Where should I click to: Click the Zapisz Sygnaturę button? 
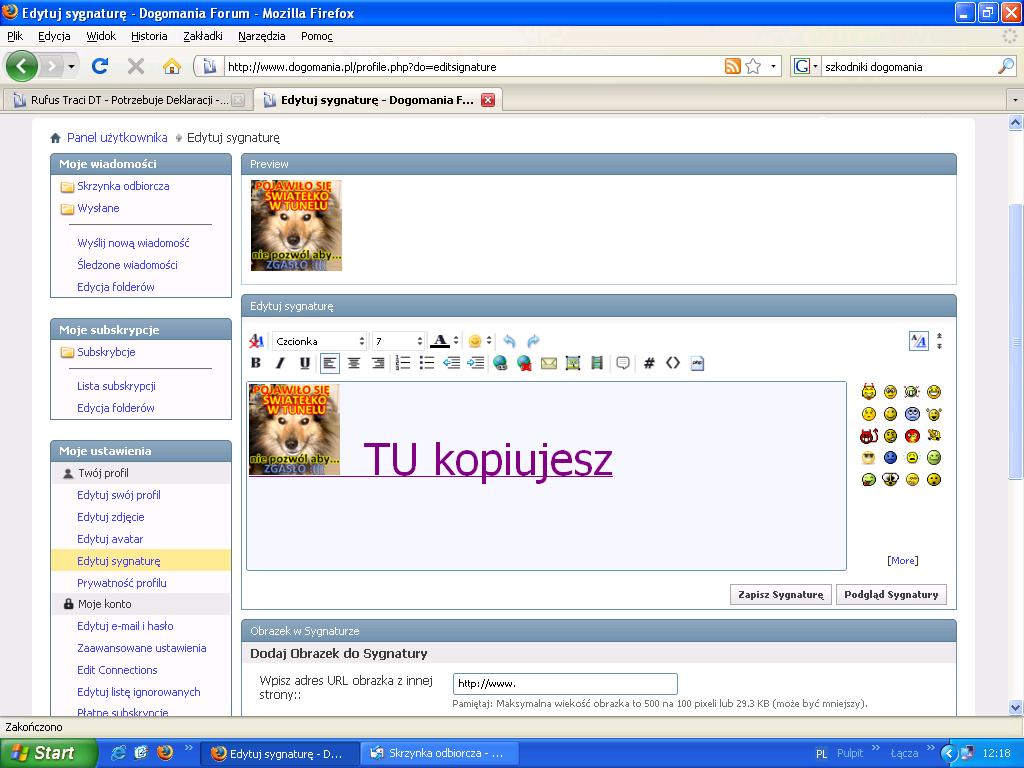click(x=780, y=594)
